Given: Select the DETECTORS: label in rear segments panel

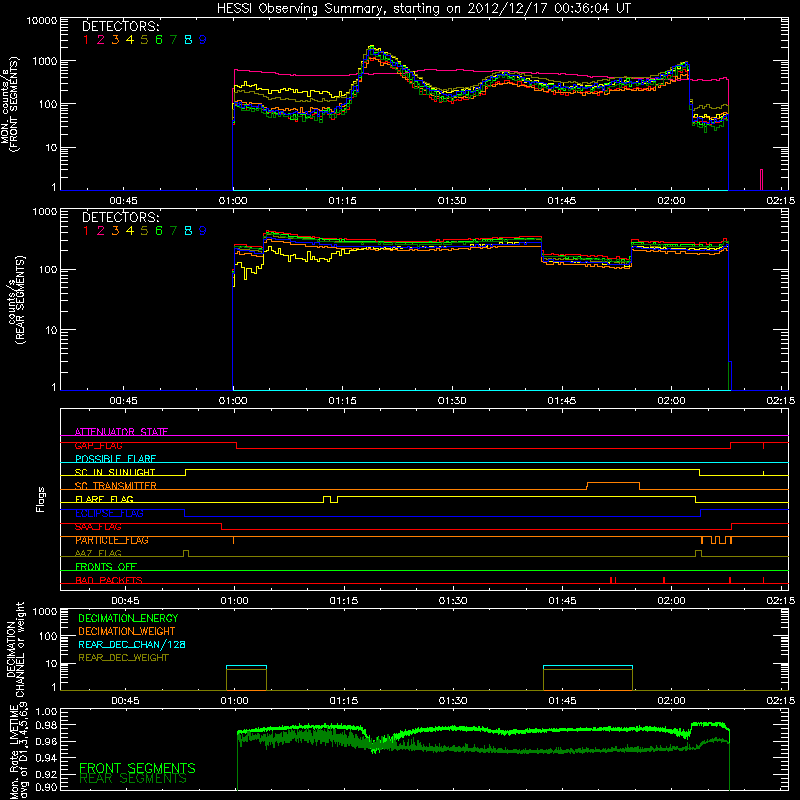Looking at the screenshot, I should [120, 217].
